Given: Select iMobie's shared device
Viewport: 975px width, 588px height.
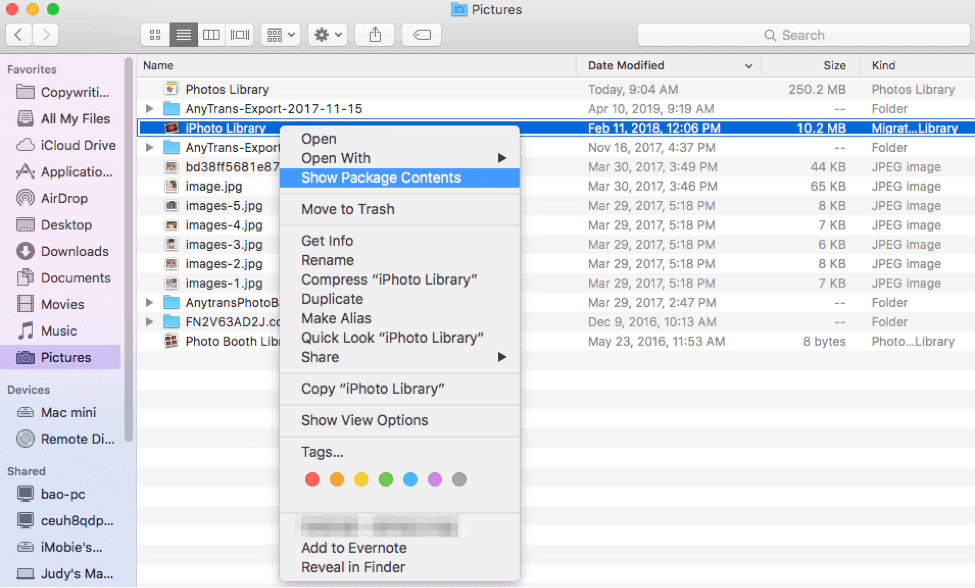Looking at the screenshot, I should pos(62,548).
